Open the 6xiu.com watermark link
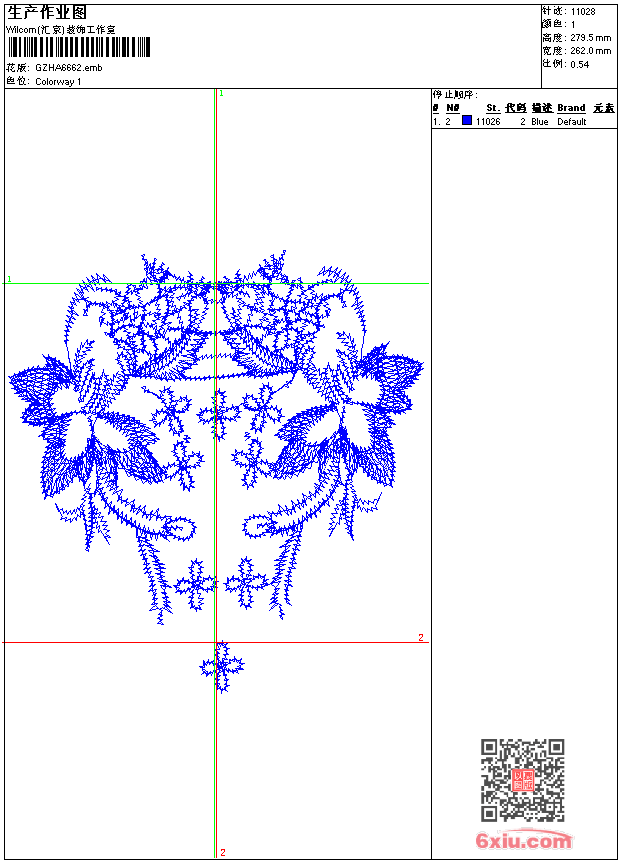The image size is (620, 860). tap(524, 842)
